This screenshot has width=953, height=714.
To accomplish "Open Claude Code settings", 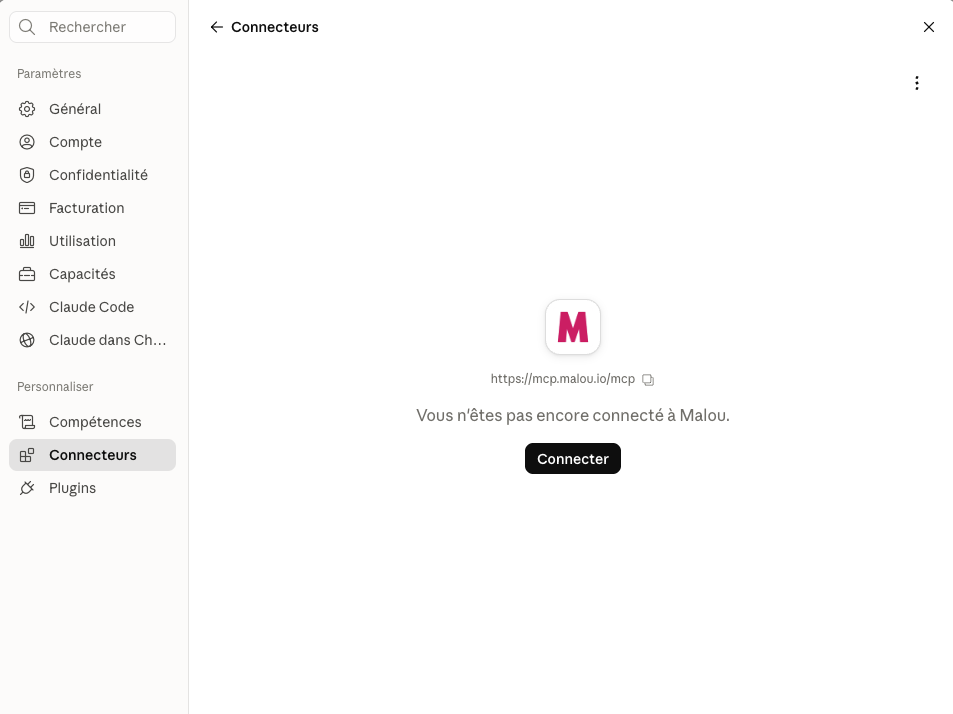I will point(92,307).
